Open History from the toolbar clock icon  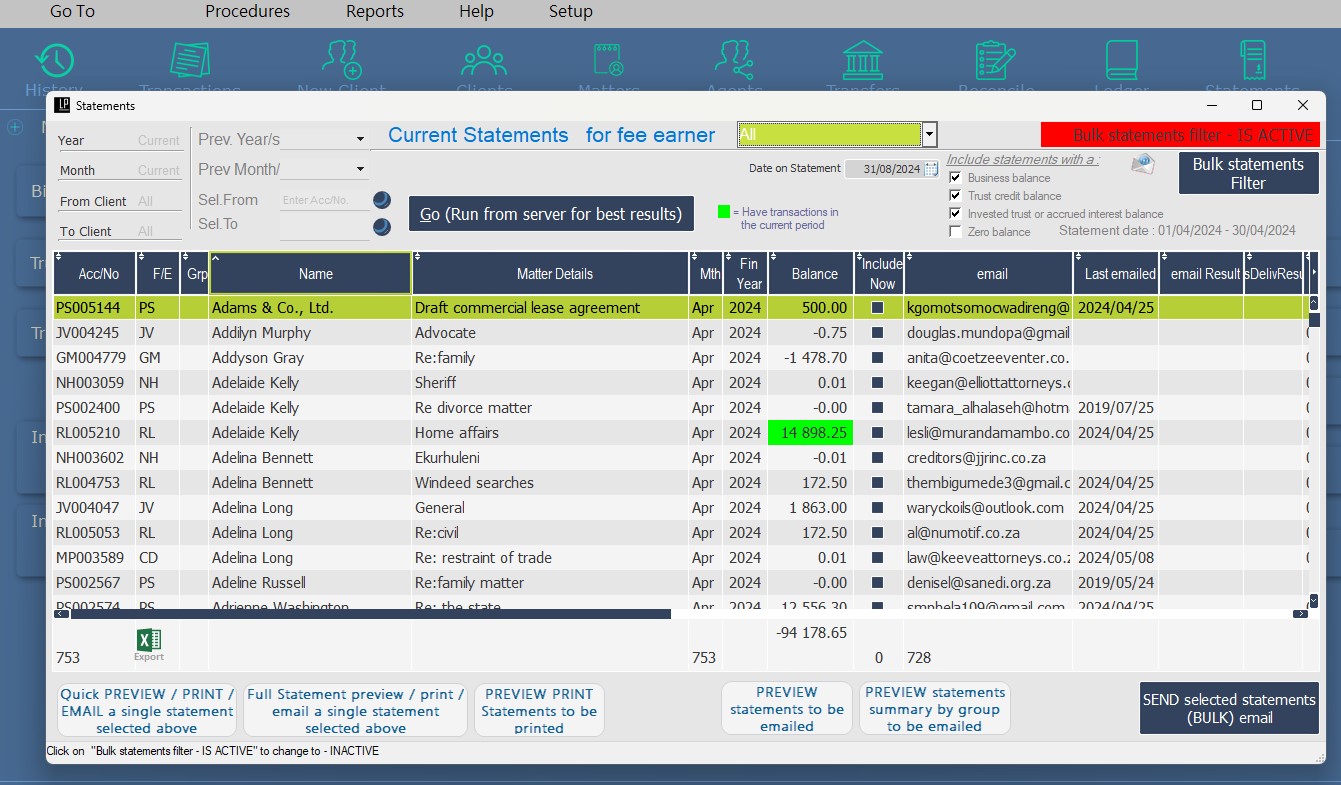point(54,62)
